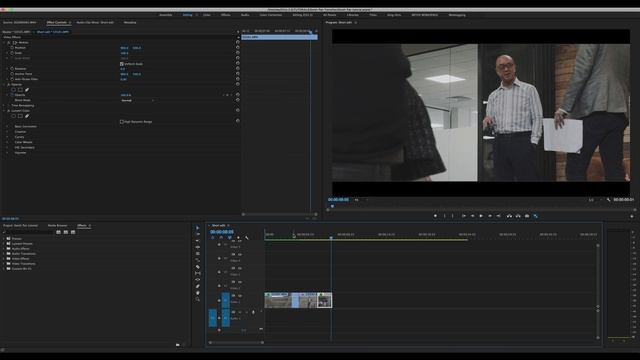640x360 pixels.
Task: Create ellipse mask under Lumetri Color
Action: coord(13,116)
